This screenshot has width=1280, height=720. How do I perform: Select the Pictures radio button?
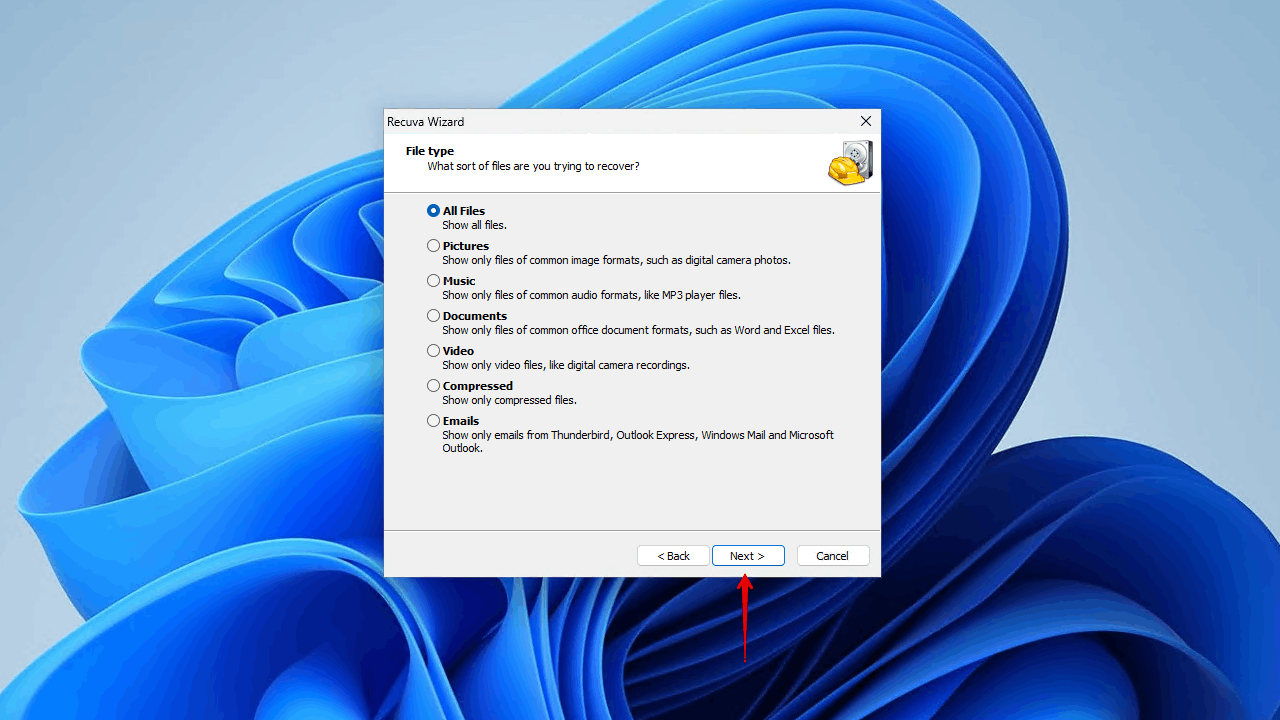[433, 246]
